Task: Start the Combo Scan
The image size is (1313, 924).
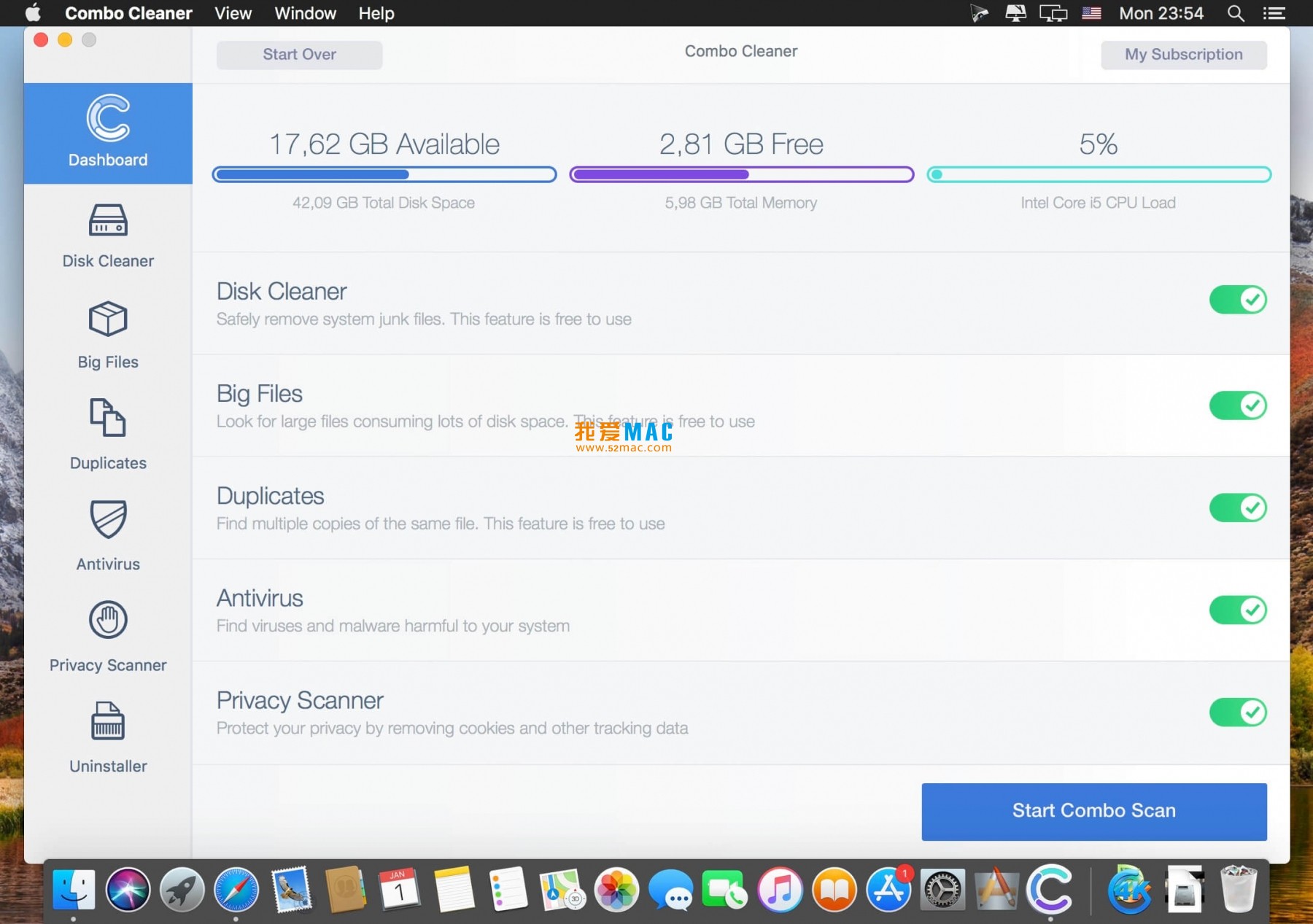Action: point(1093,811)
